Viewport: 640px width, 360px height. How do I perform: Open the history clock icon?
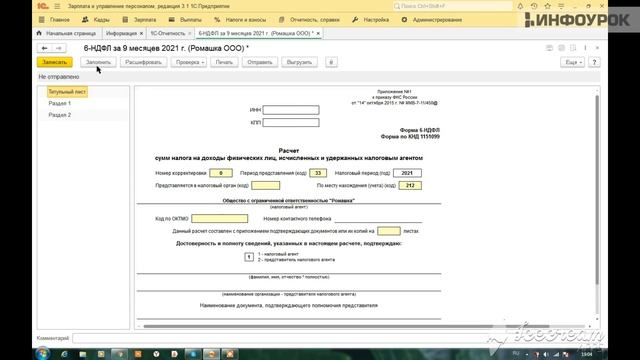pos(534,6)
